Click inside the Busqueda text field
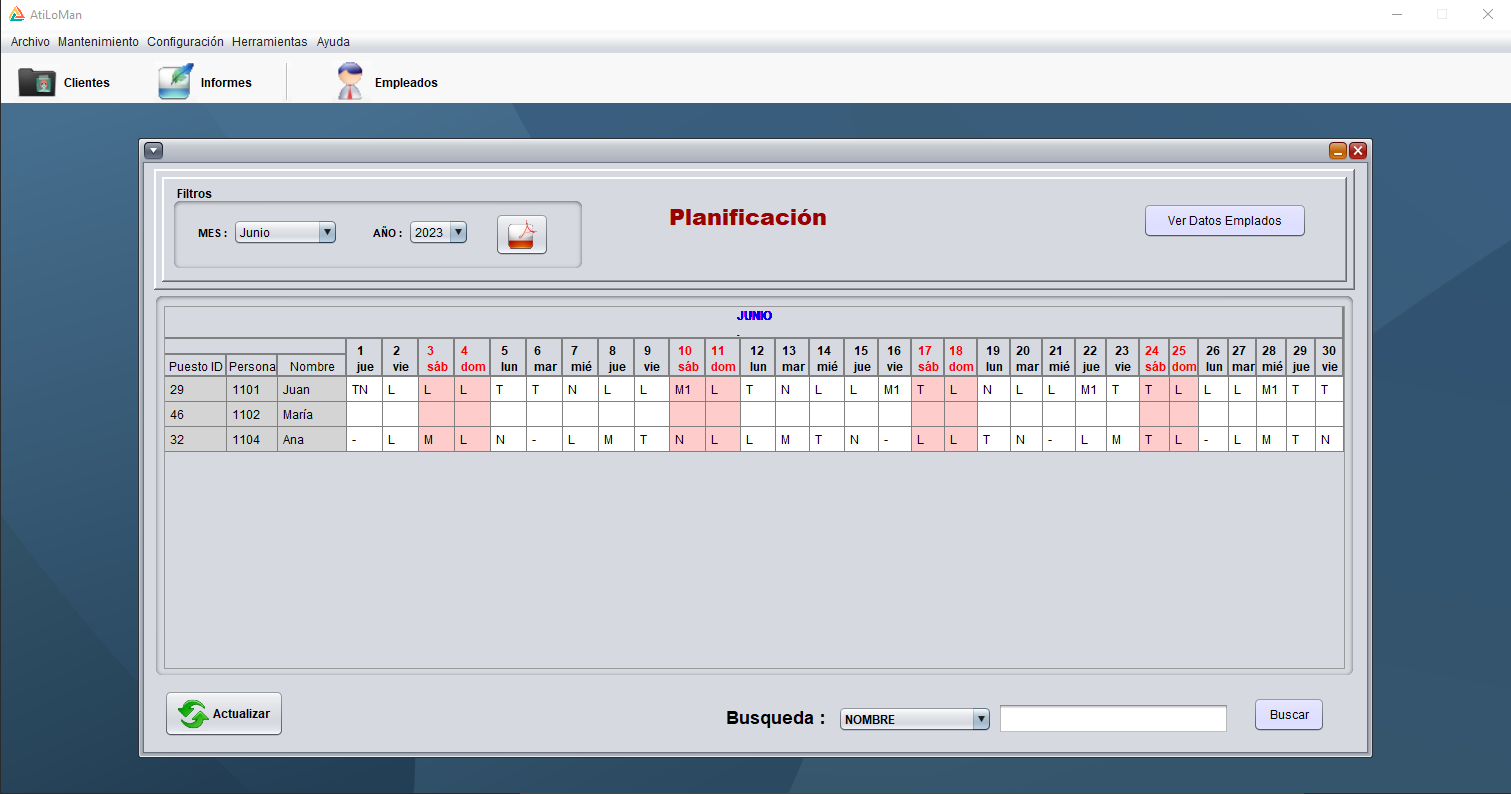The width and height of the screenshot is (1511, 794). [1113, 717]
